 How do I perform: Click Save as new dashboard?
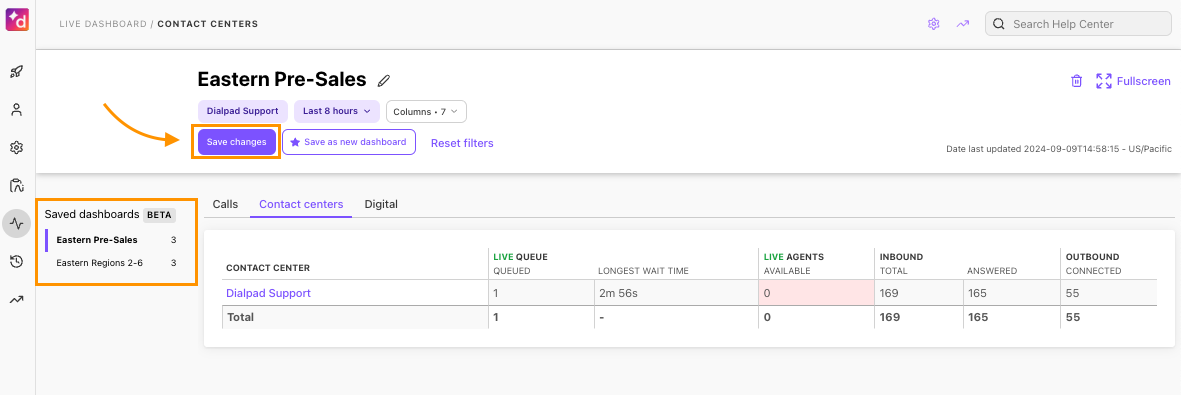click(x=349, y=142)
